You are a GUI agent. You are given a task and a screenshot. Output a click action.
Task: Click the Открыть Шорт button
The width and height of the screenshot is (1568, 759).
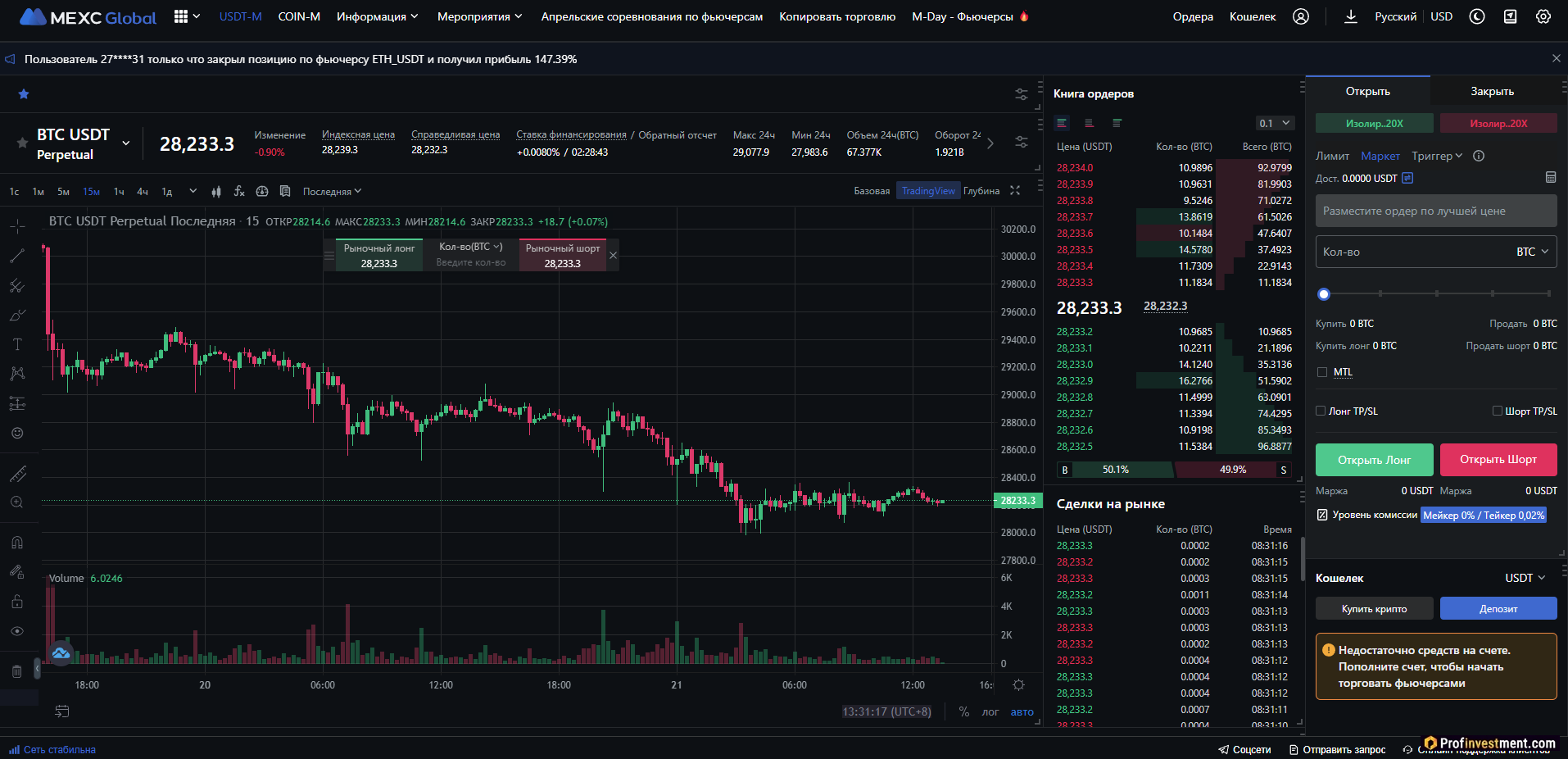point(1498,460)
